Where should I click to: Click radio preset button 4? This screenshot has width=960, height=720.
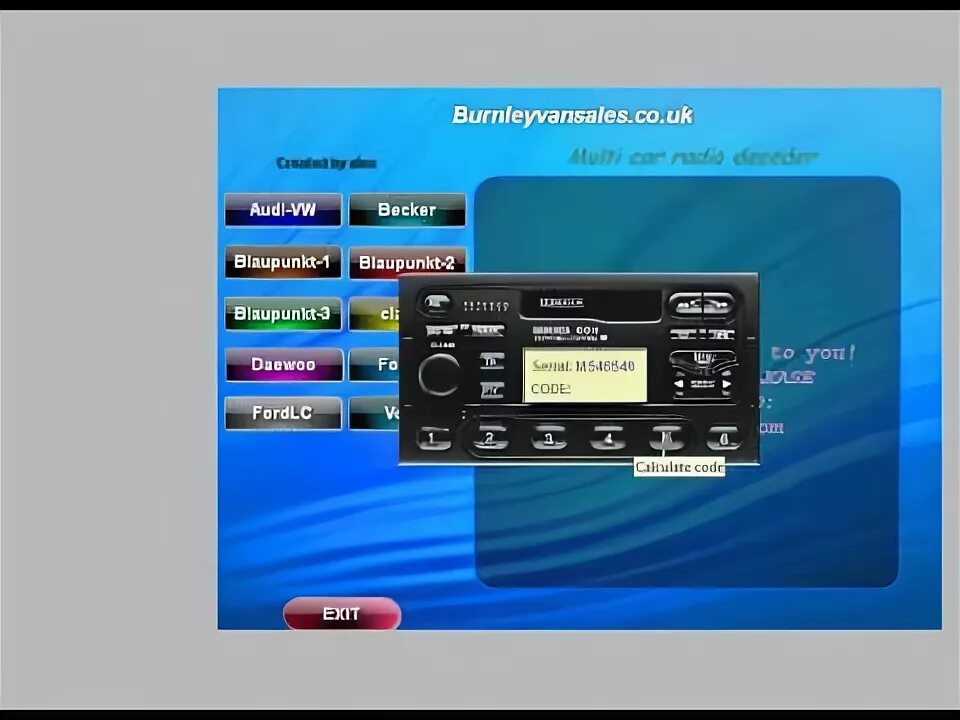click(607, 438)
